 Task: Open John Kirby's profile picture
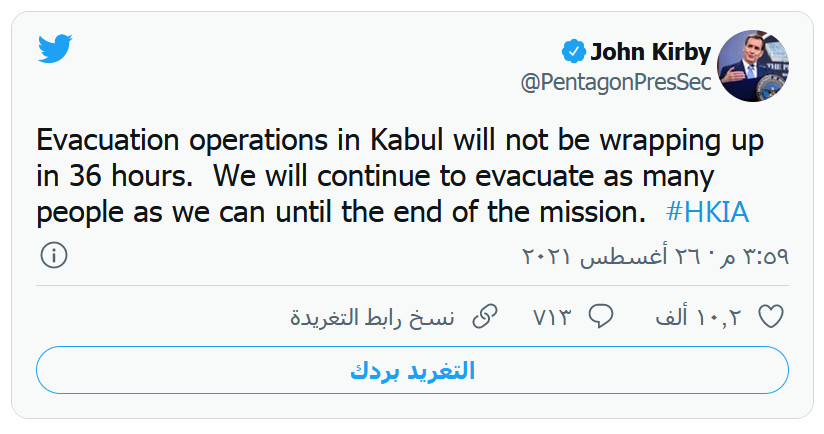755,66
